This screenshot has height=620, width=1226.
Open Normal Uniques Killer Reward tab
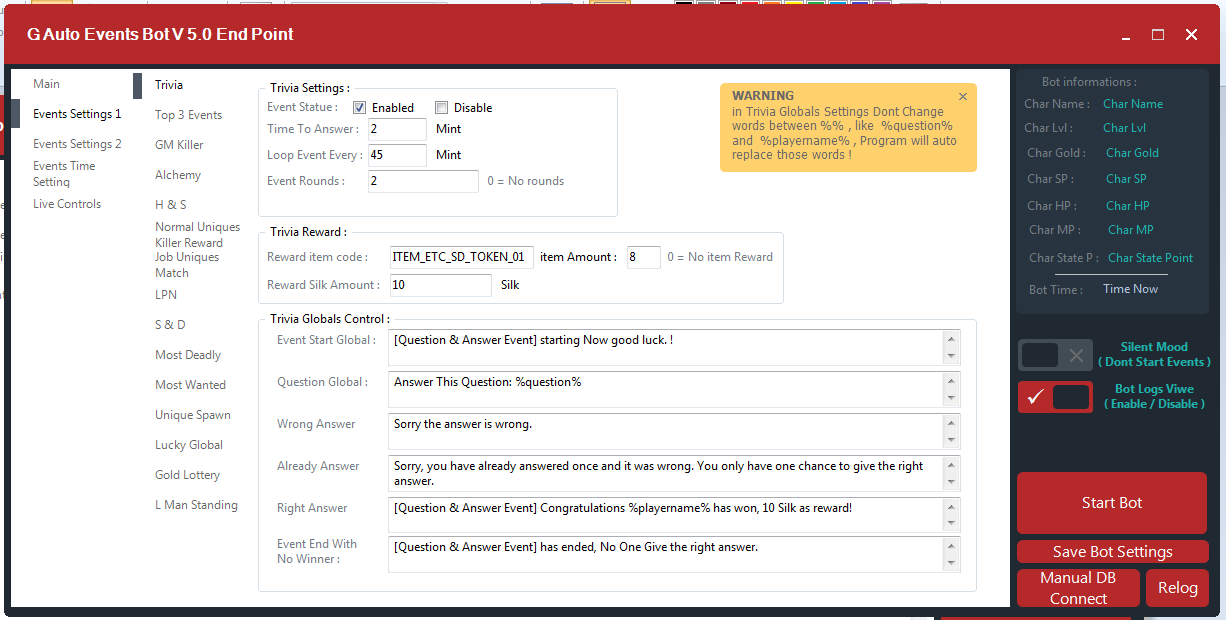point(197,235)
